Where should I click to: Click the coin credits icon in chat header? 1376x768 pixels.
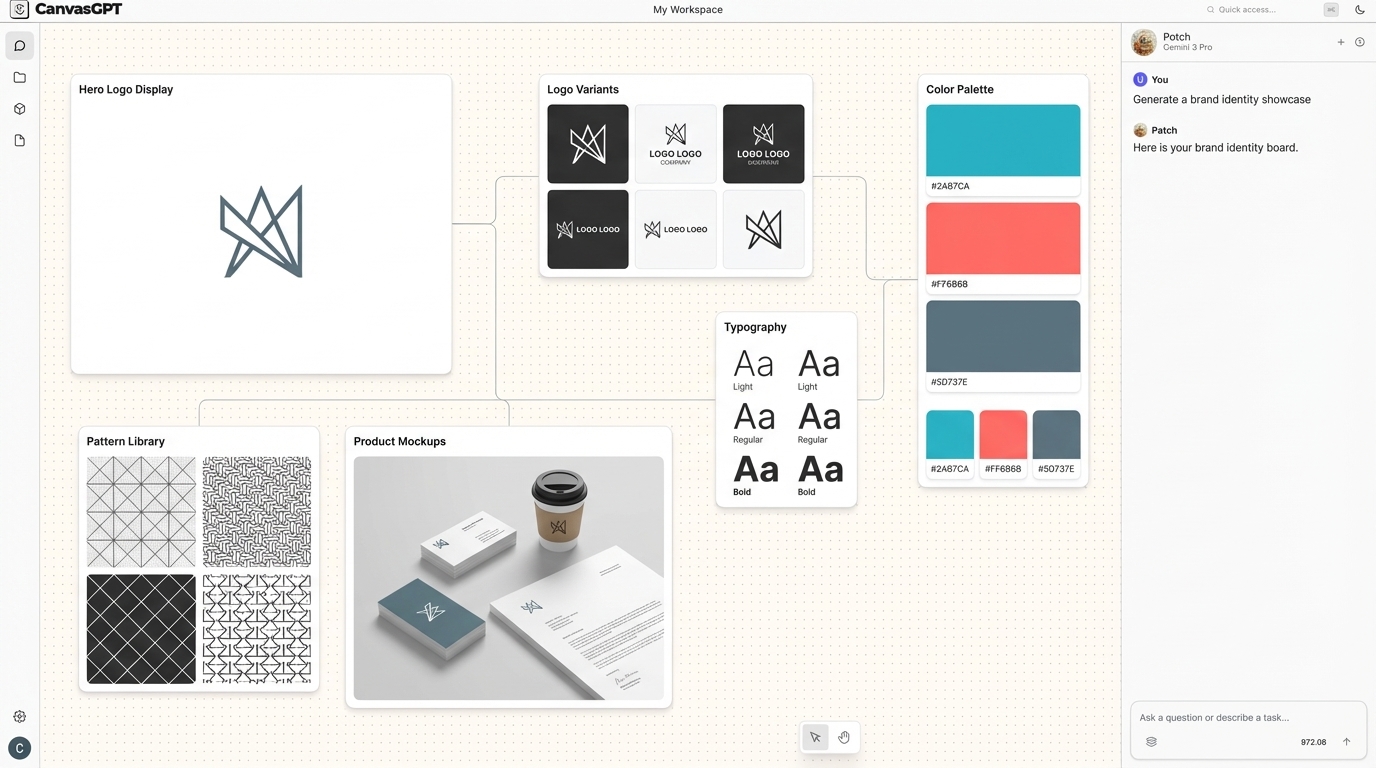1359,42
